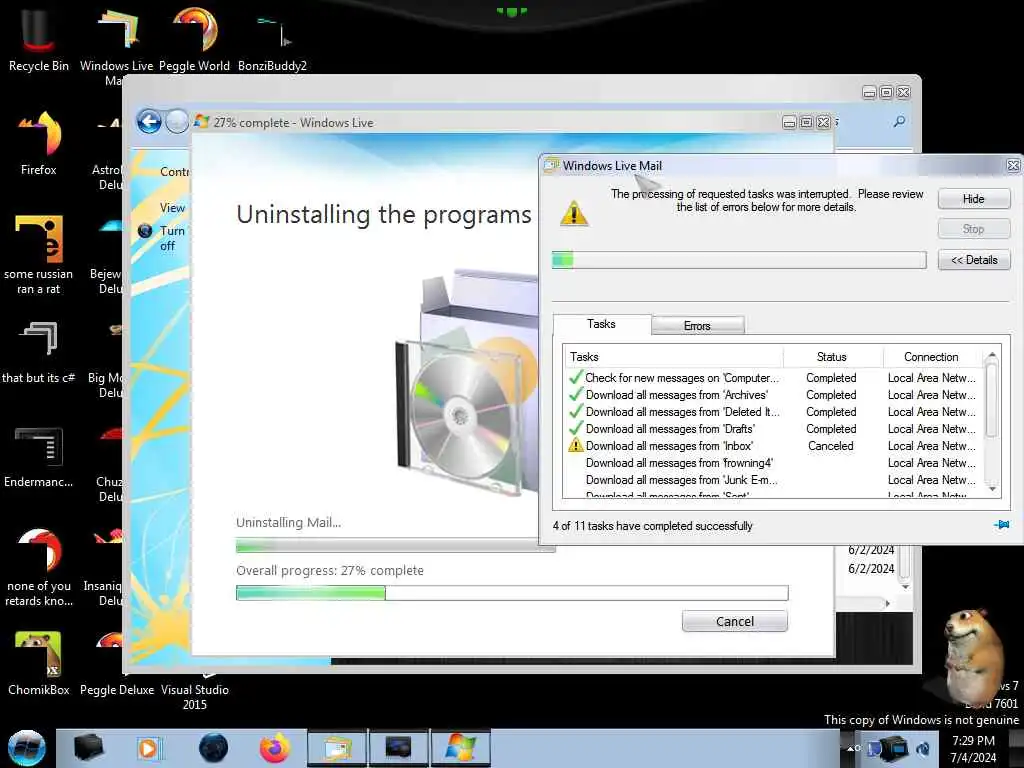This screenshot has height=768, width=1024.
Task: Click the forward arrow in Control Panel window
Action: click(x=176, y=122)
